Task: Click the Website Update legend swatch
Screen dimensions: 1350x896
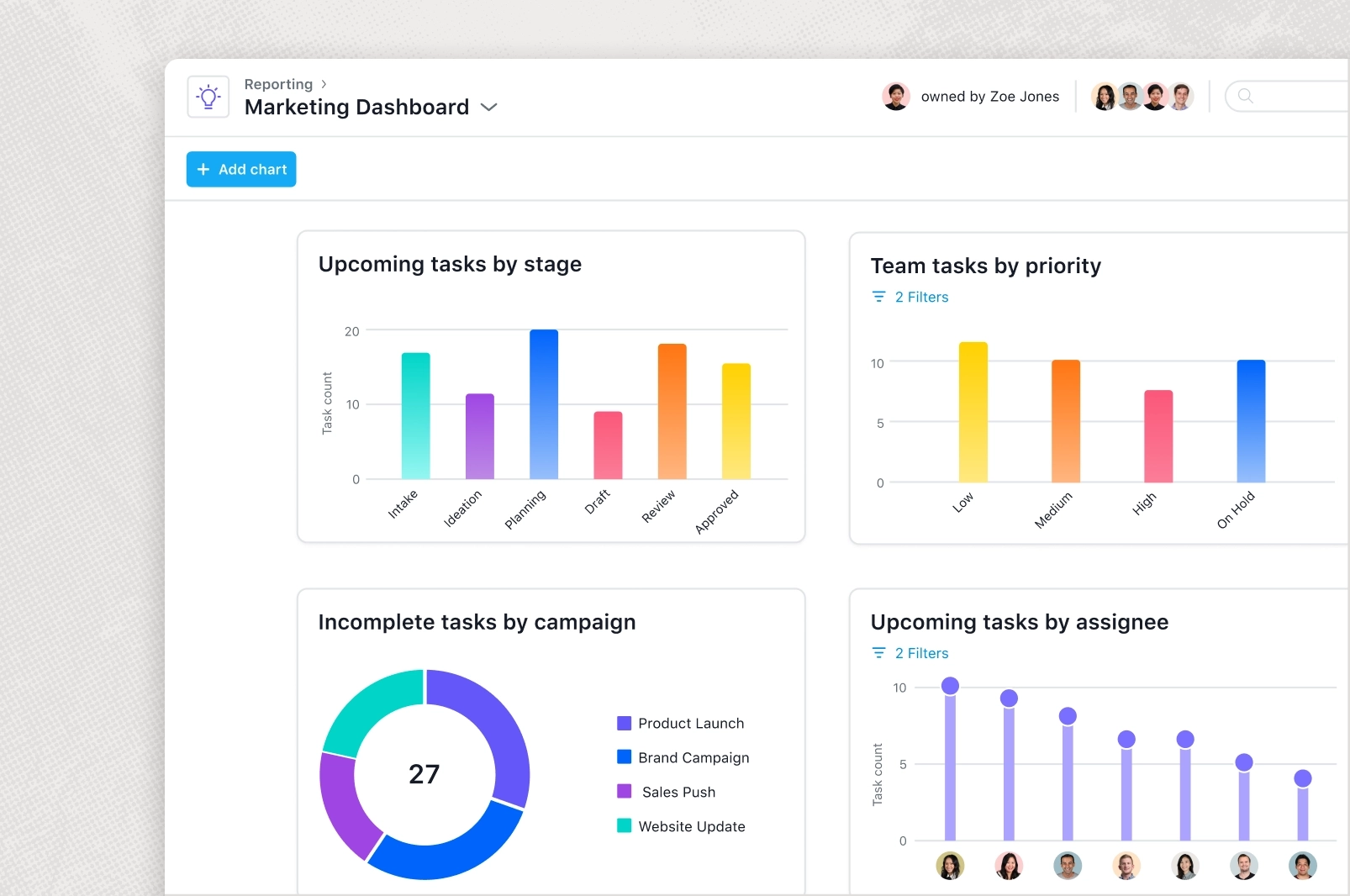Action: click(x=624, y=826)
